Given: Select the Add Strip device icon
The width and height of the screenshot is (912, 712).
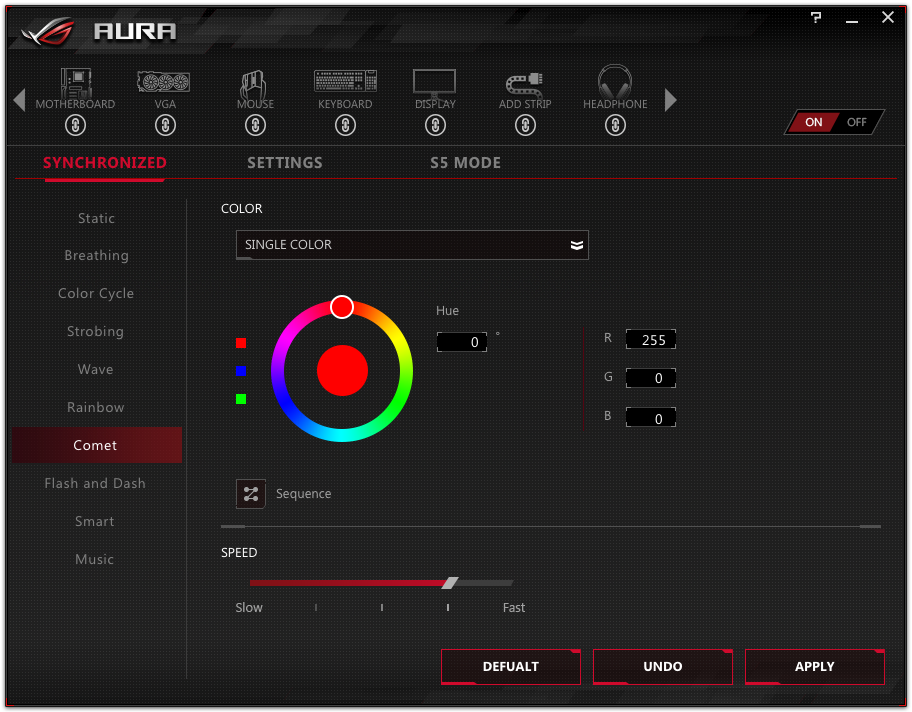Looking at the screenshot, I should coord(524,84).
